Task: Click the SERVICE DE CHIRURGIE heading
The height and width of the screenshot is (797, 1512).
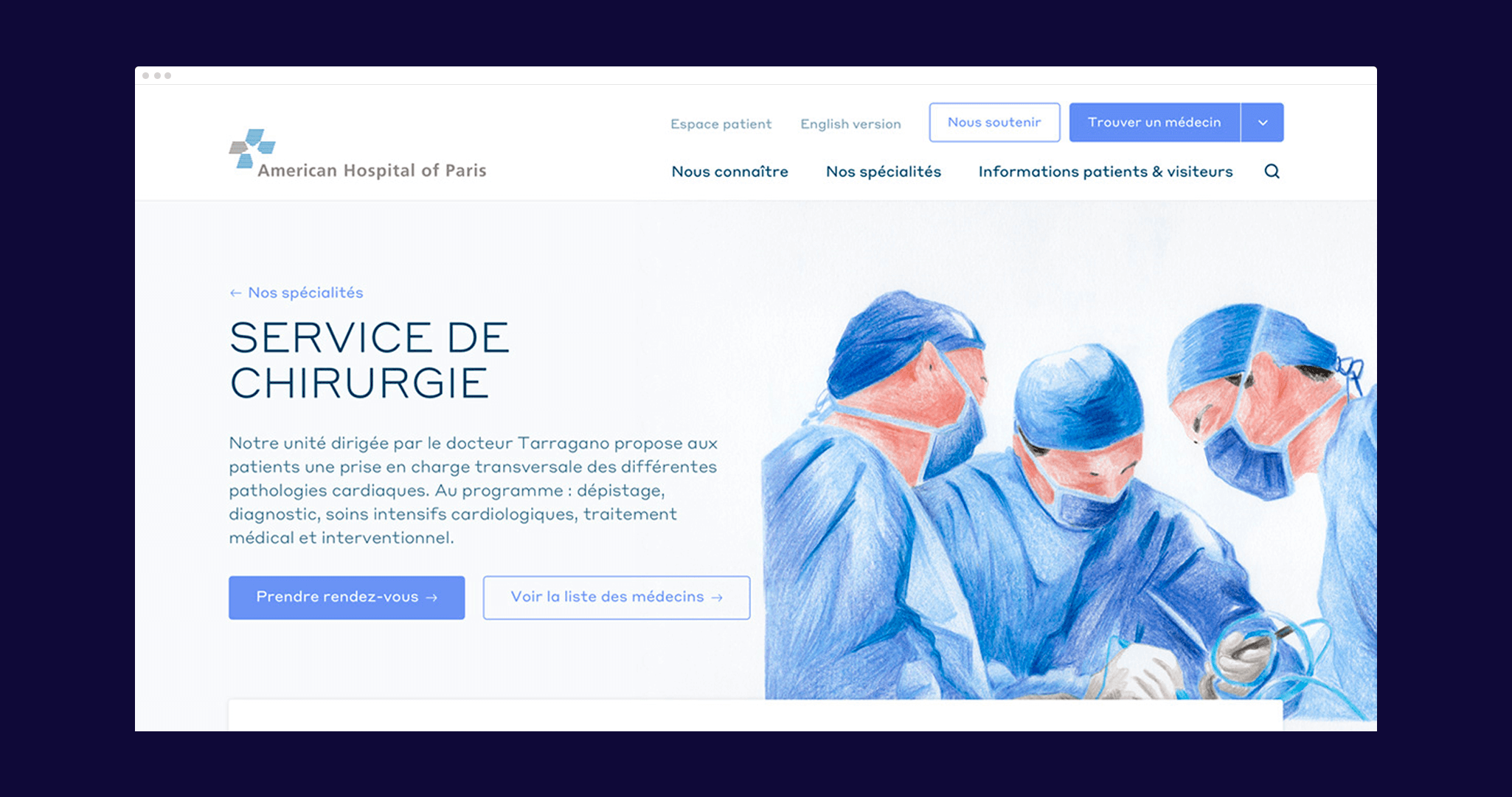Action: coord(370,360)
